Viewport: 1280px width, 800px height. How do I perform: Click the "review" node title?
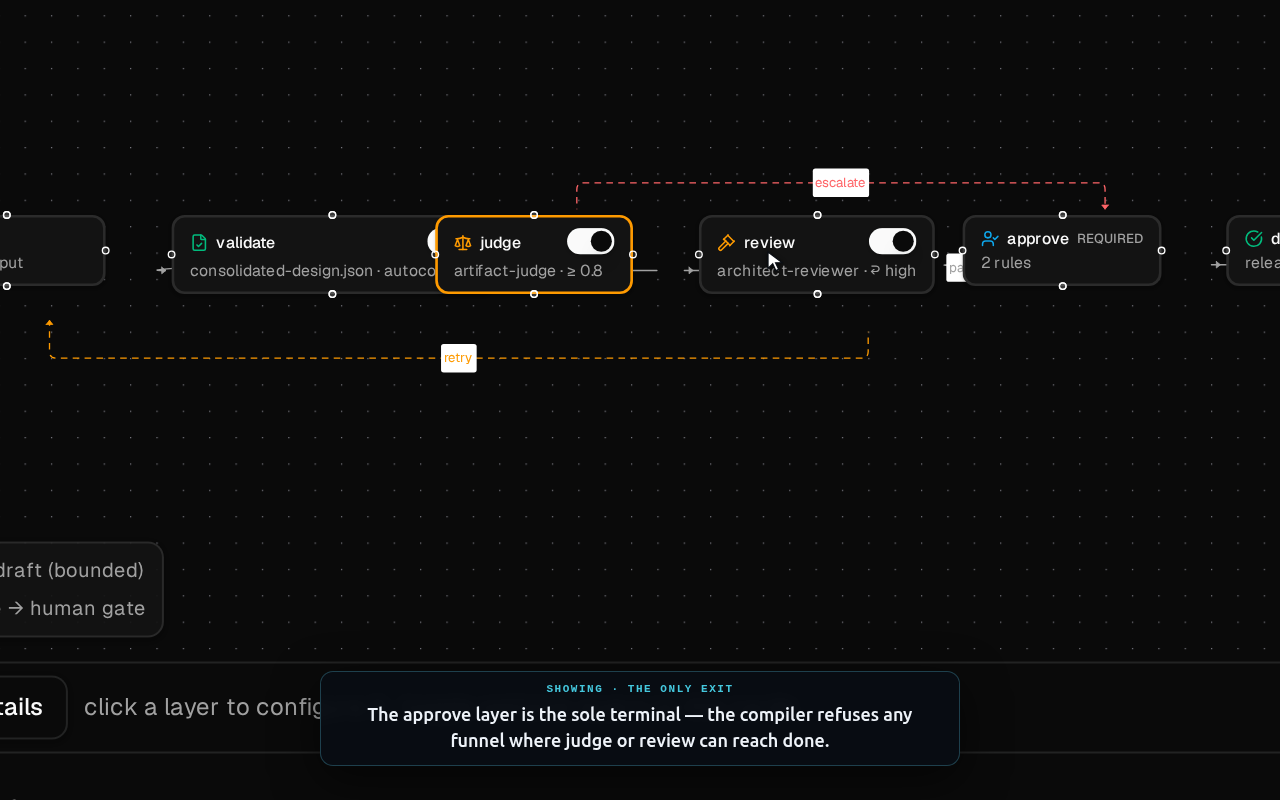[x=769, y=243]
